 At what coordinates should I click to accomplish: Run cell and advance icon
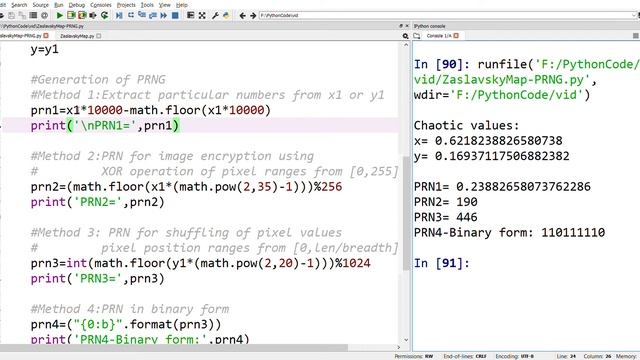tap(82, 16)
